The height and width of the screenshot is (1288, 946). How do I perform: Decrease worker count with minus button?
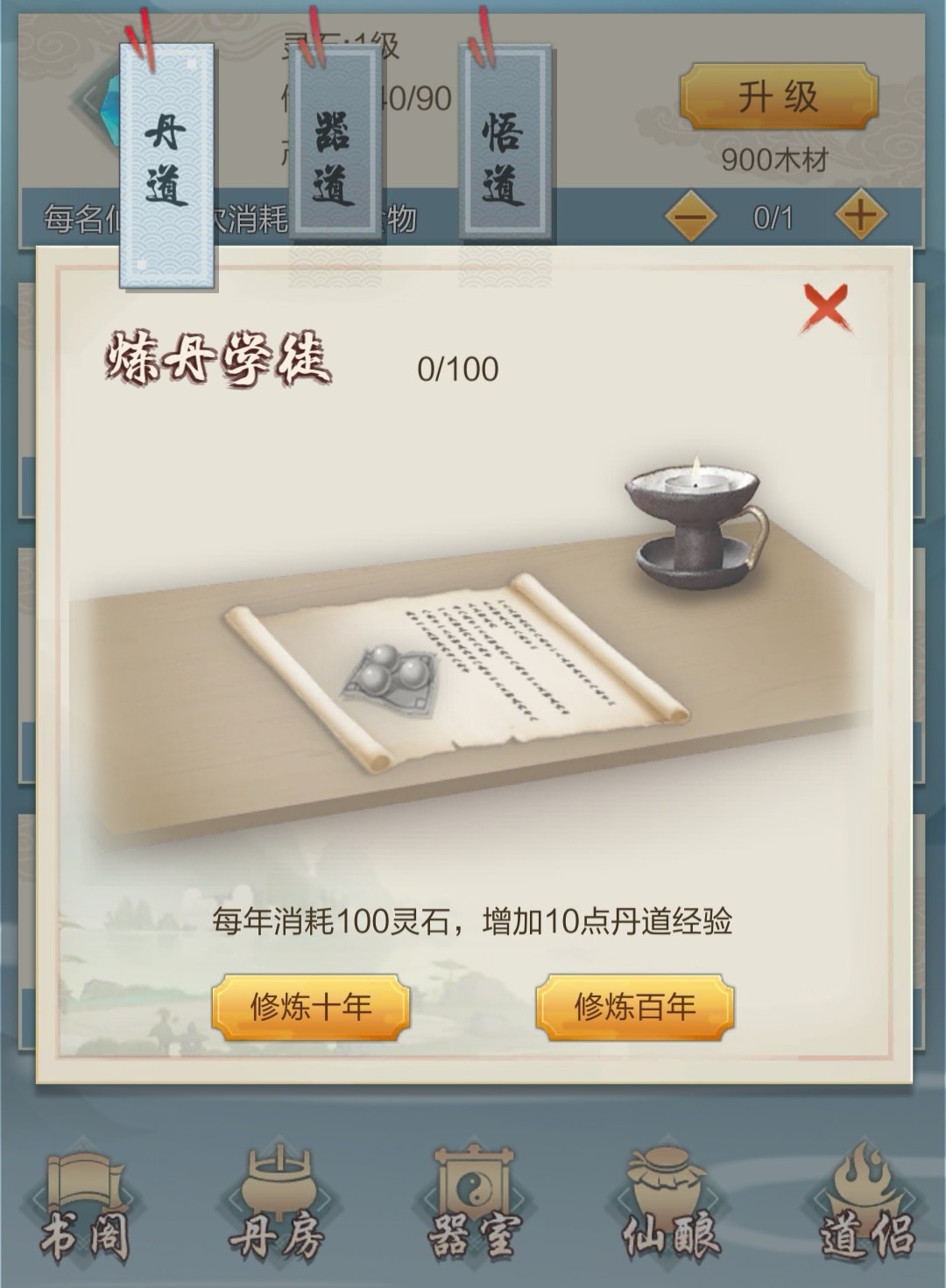pos(690,216)
